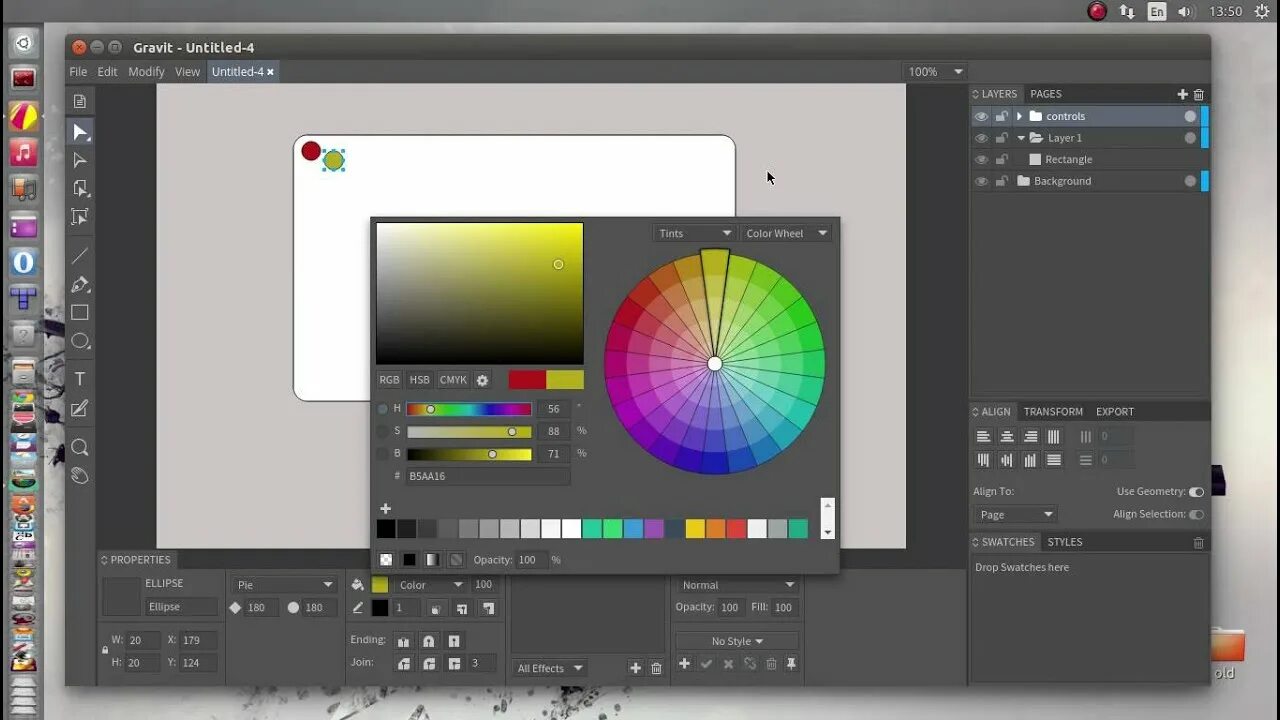The image size is (1280, 720).
Task: Open the Pie ellipse type dropdown
Action: click(x=285, y=584)
